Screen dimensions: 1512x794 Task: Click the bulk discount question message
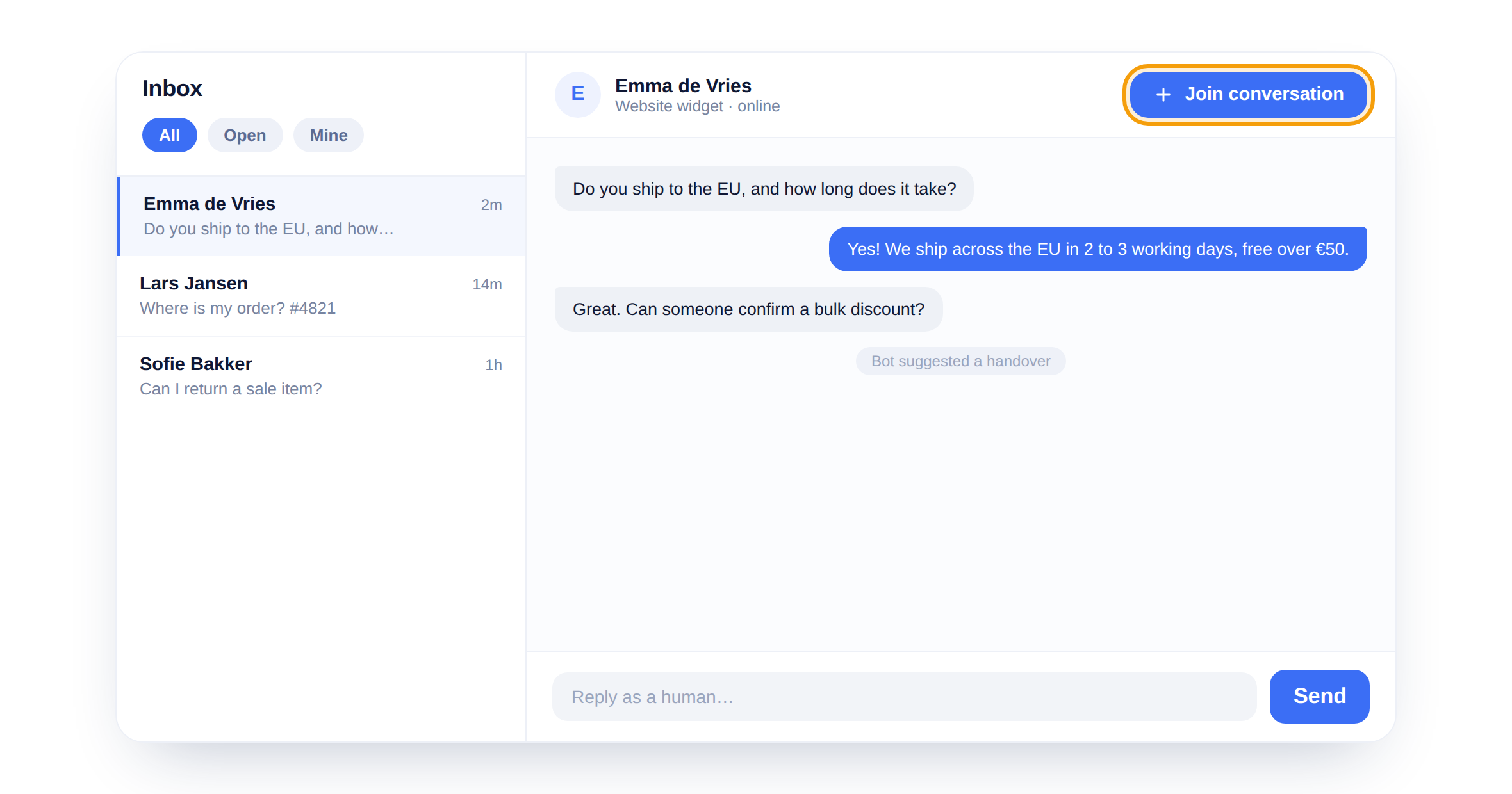[x=748, y=309]
